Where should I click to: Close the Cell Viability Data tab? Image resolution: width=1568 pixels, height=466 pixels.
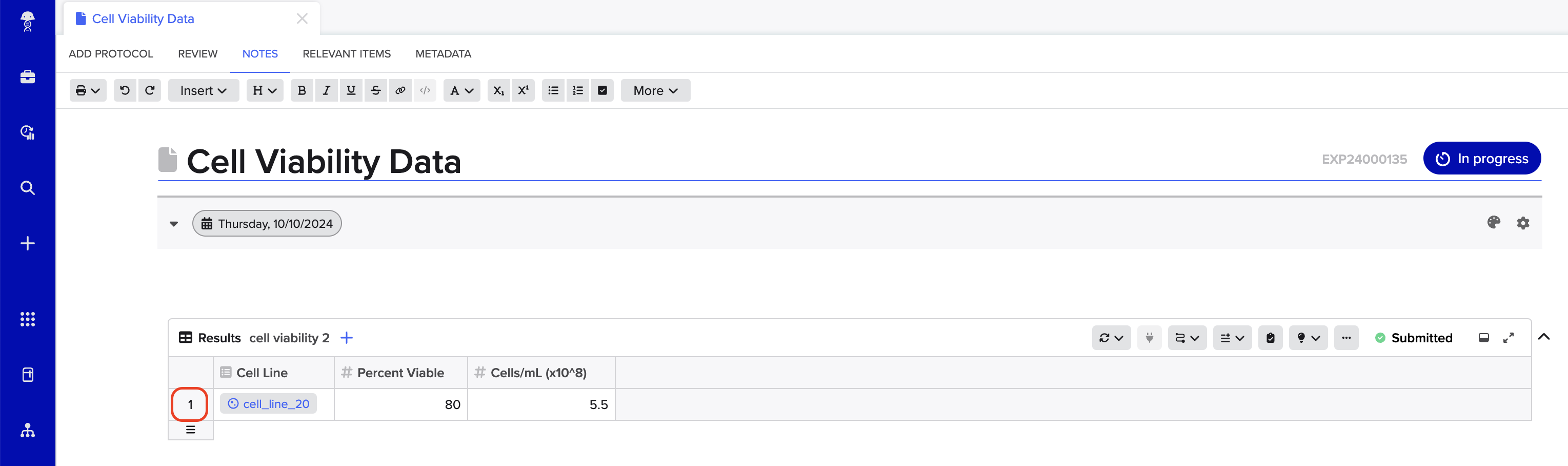(x=302, y=19)
